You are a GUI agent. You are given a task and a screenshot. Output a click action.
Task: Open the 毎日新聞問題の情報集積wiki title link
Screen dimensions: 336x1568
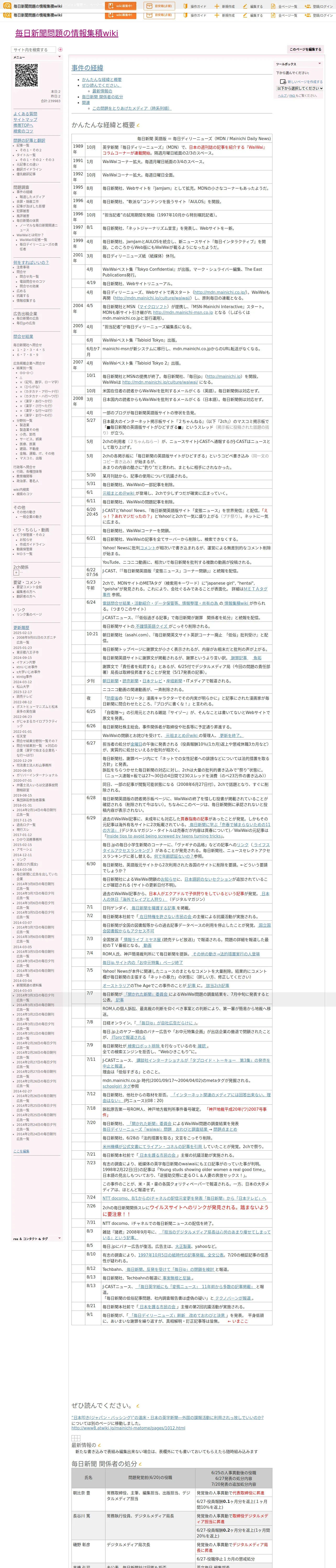pyautogui.click(x=66, y=33)
